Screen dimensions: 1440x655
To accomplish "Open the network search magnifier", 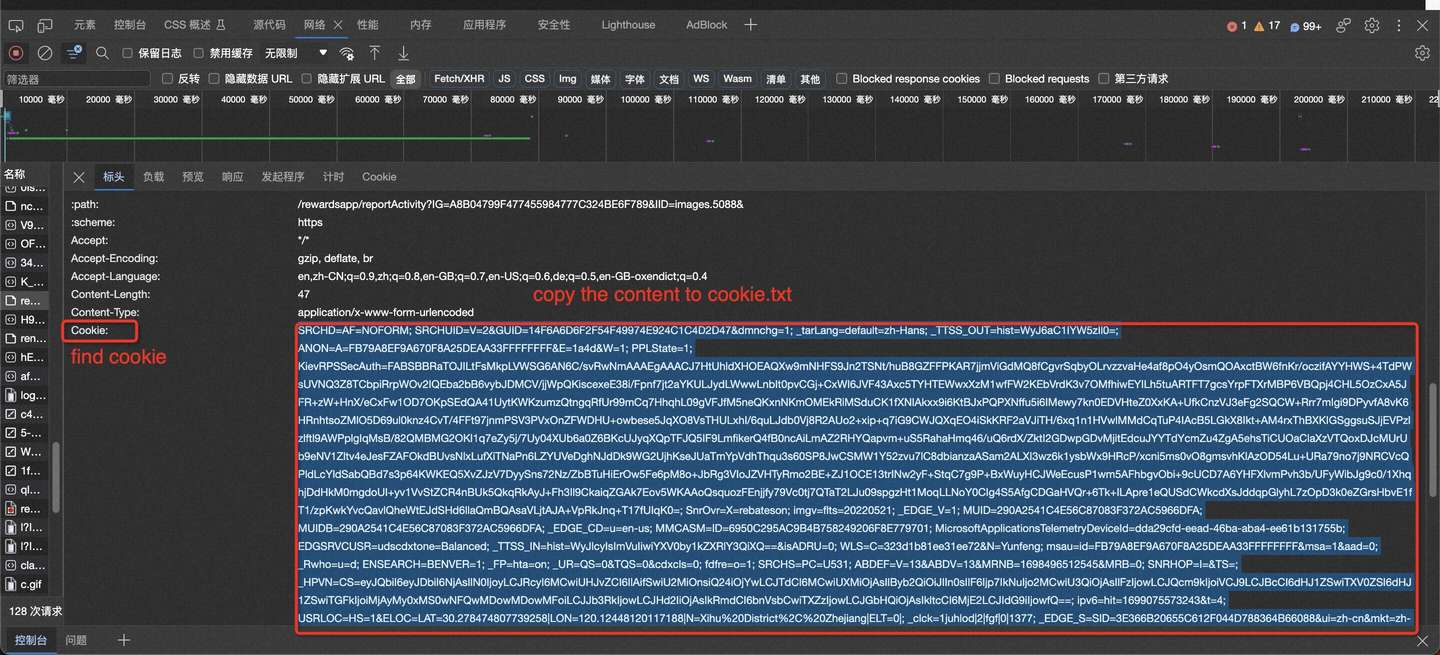I will pyautogui.click(x=102, y=53).
